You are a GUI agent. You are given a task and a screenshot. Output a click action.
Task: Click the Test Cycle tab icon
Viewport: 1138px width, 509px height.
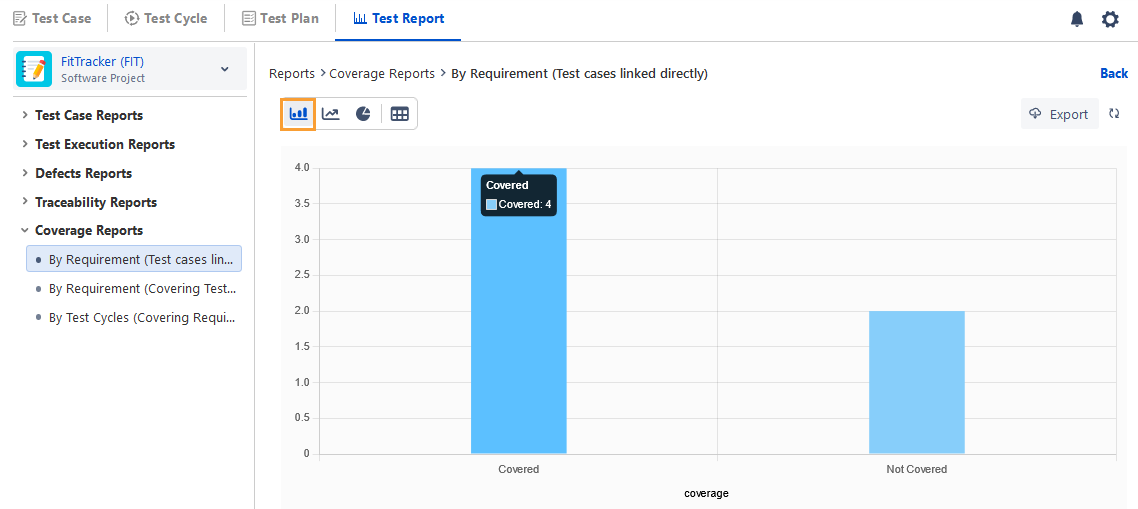[131, 19]
